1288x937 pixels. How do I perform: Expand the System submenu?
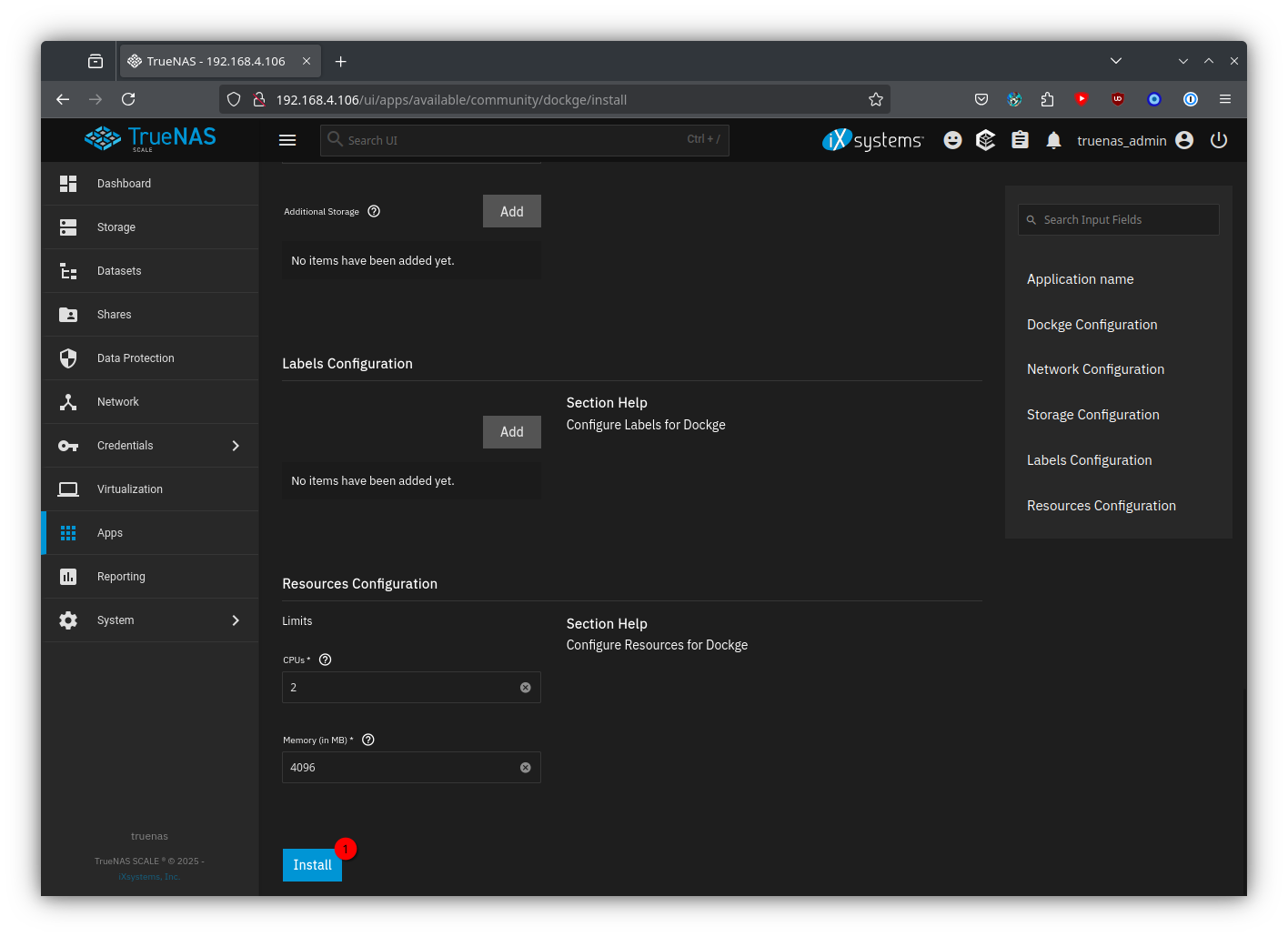(x=236, y=620)
